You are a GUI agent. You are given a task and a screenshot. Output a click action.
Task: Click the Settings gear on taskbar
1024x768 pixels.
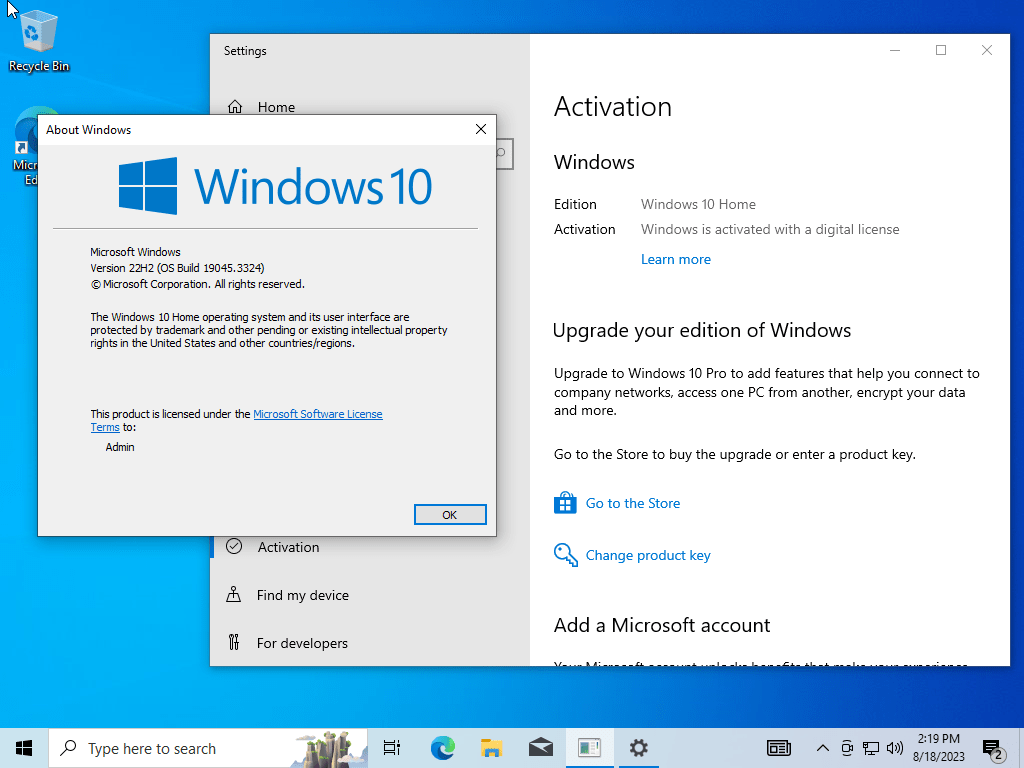[x=639, y=748]
